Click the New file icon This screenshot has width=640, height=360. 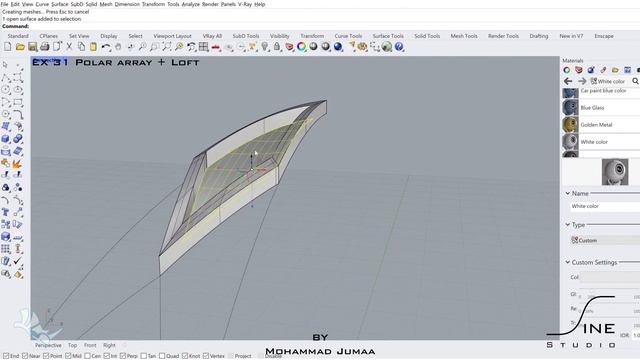(8, 47)
